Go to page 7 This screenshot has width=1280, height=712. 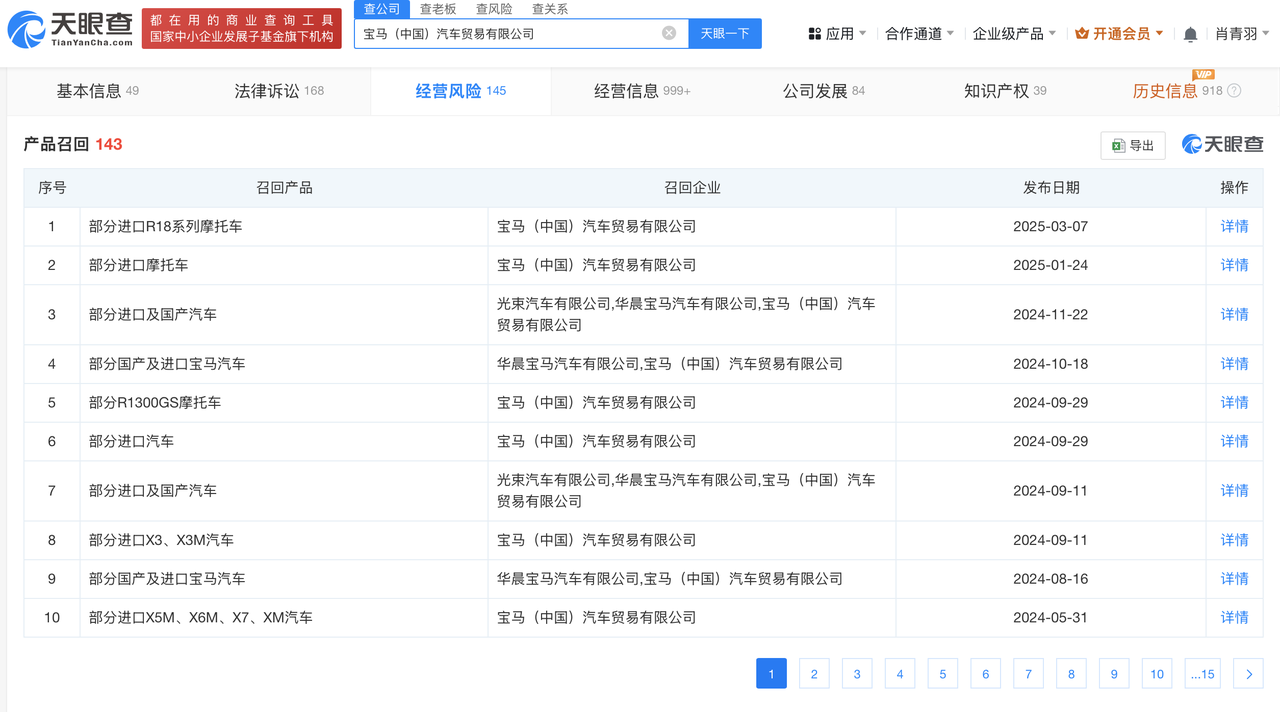point(1029,674)
